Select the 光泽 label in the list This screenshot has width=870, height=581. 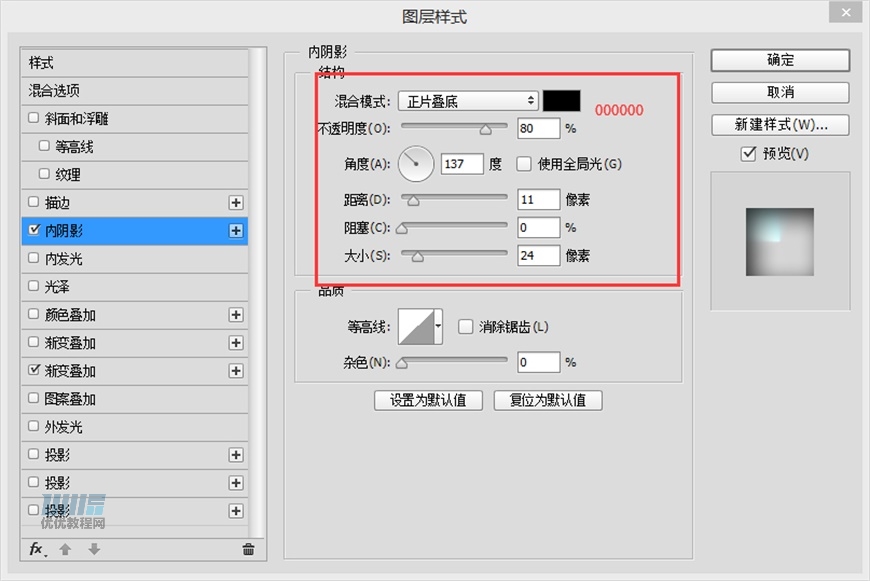pyautogui.click(x=57, y=287)
